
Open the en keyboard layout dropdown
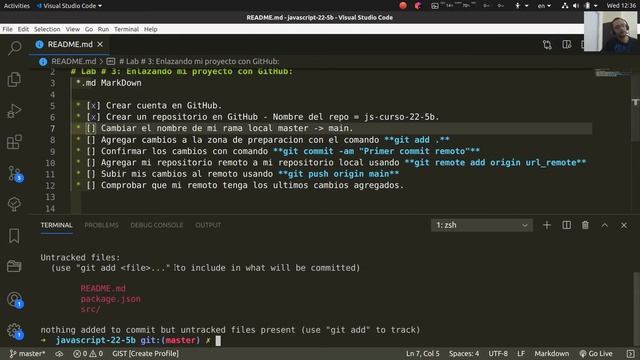544,6
